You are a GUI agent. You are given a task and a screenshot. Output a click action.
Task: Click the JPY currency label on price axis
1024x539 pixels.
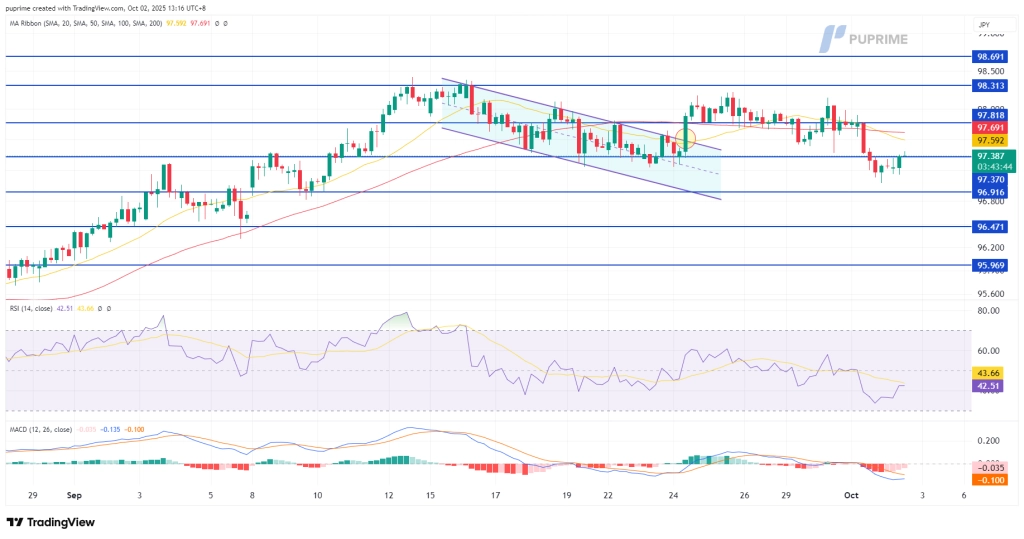pos(982,23)
